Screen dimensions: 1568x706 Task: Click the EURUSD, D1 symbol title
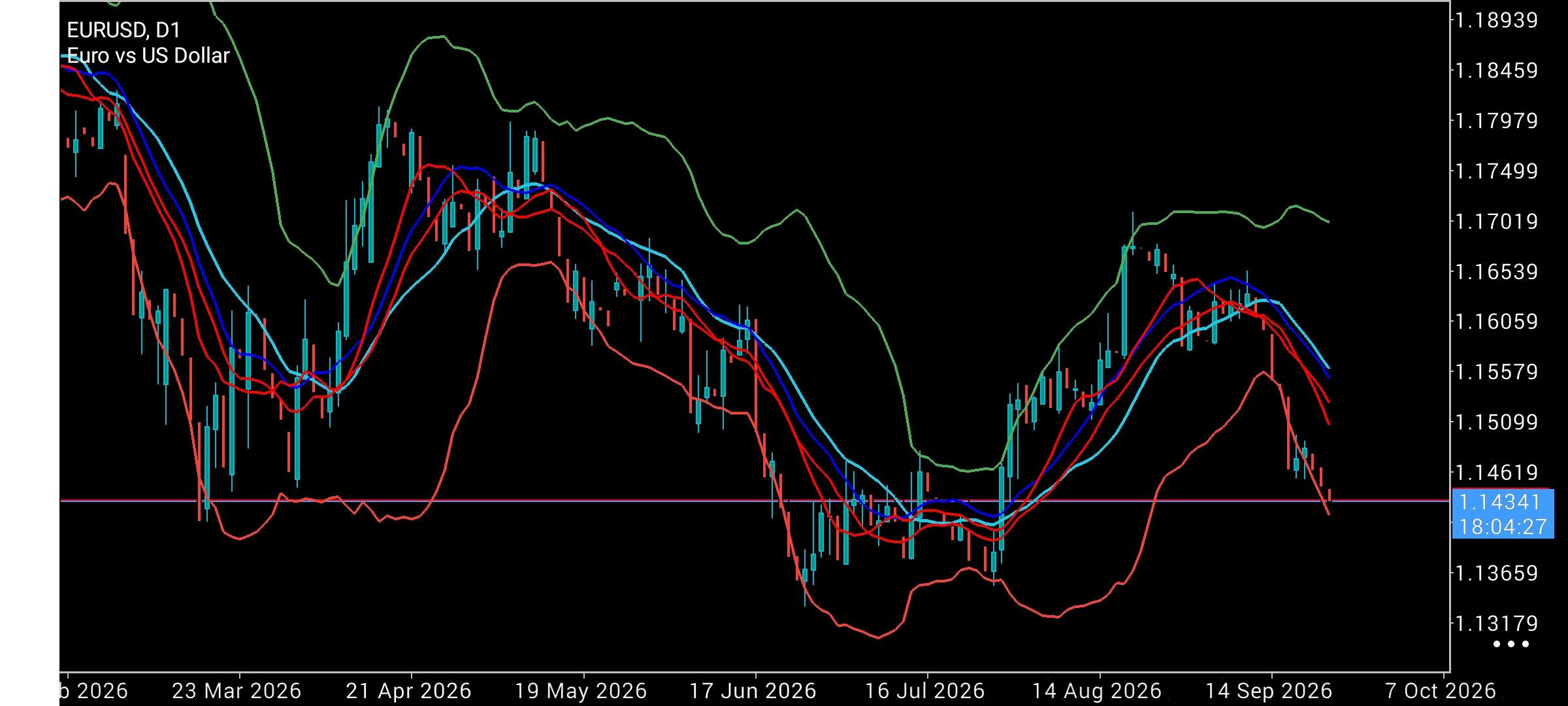click(123, 30)
